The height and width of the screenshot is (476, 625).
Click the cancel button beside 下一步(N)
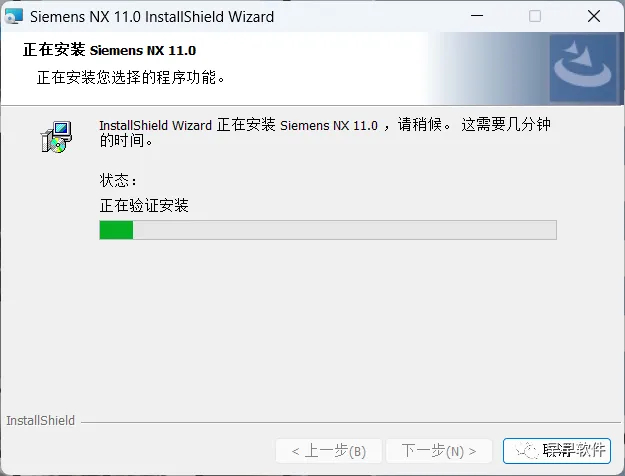point(557,451)
